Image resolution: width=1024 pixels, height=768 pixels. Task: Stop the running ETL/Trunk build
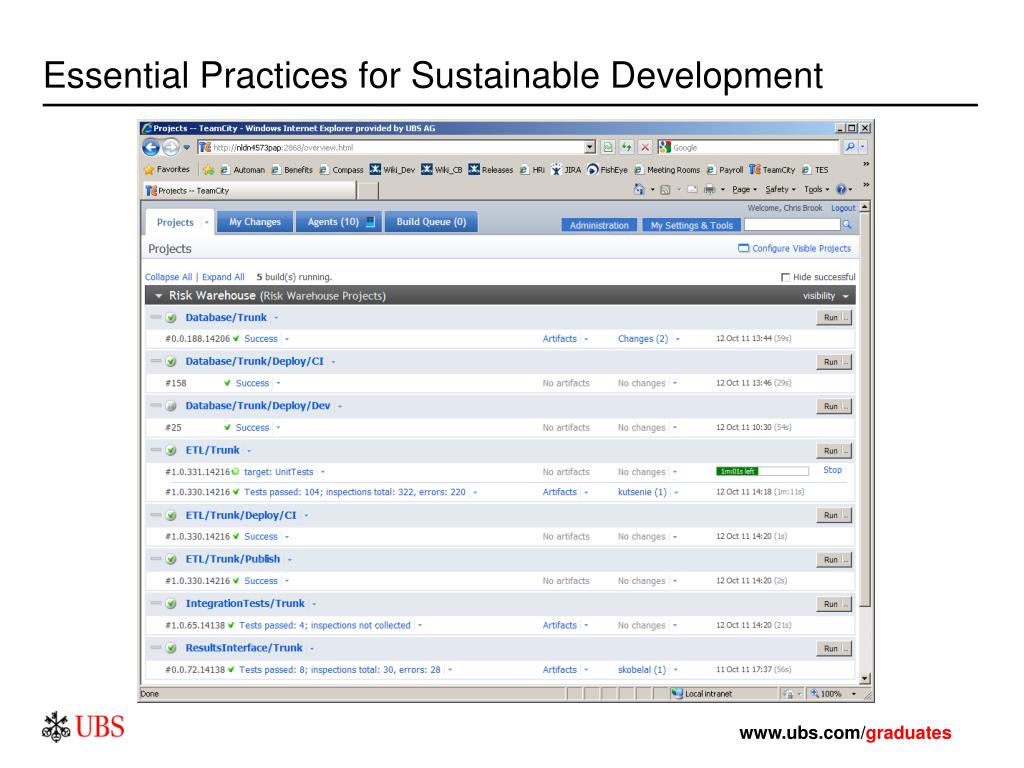click(833, 470)
